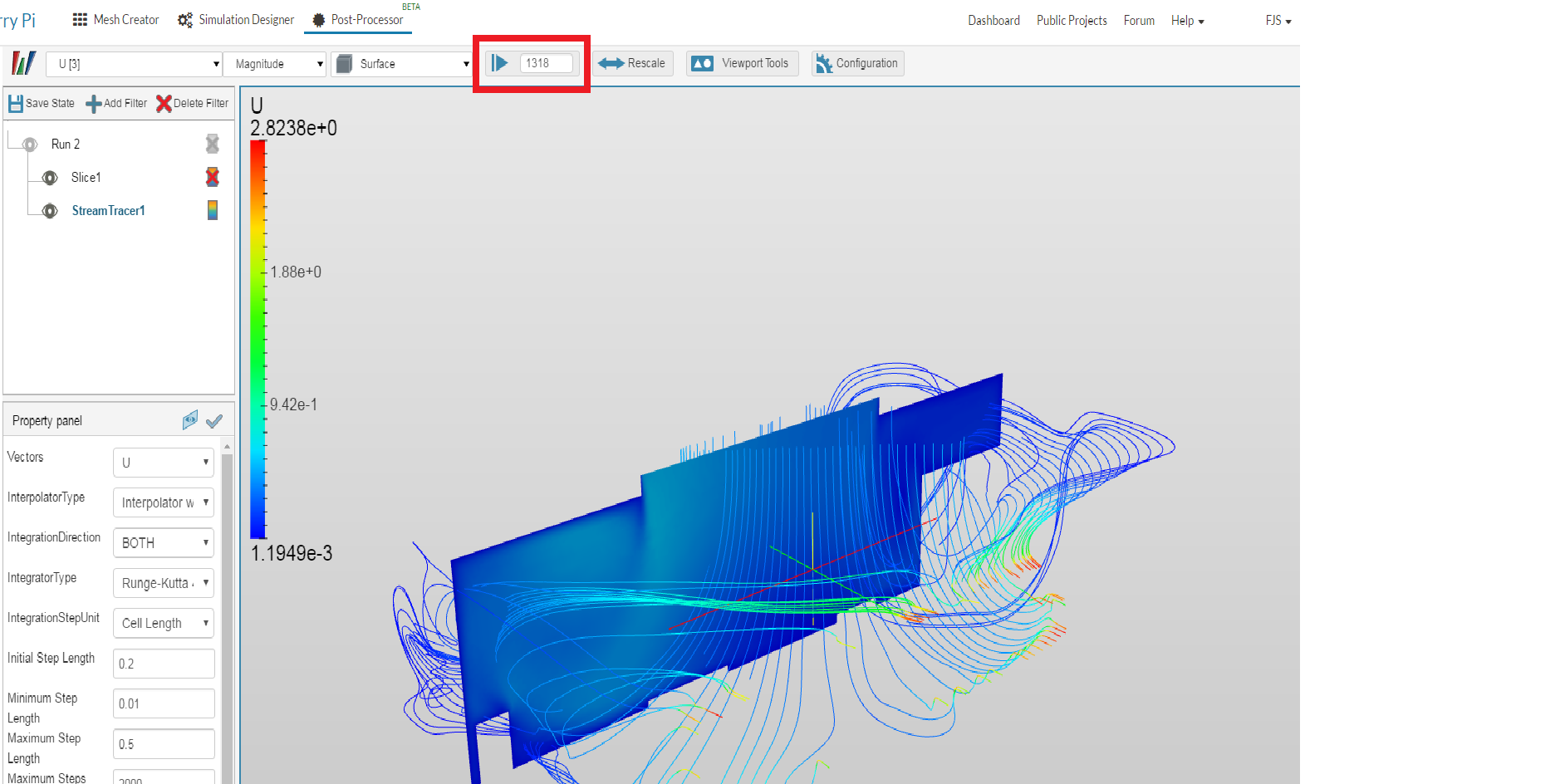Viewport: 1565px width, 784px height.
Task: Click the Rescale button
Action: [632, 63]
